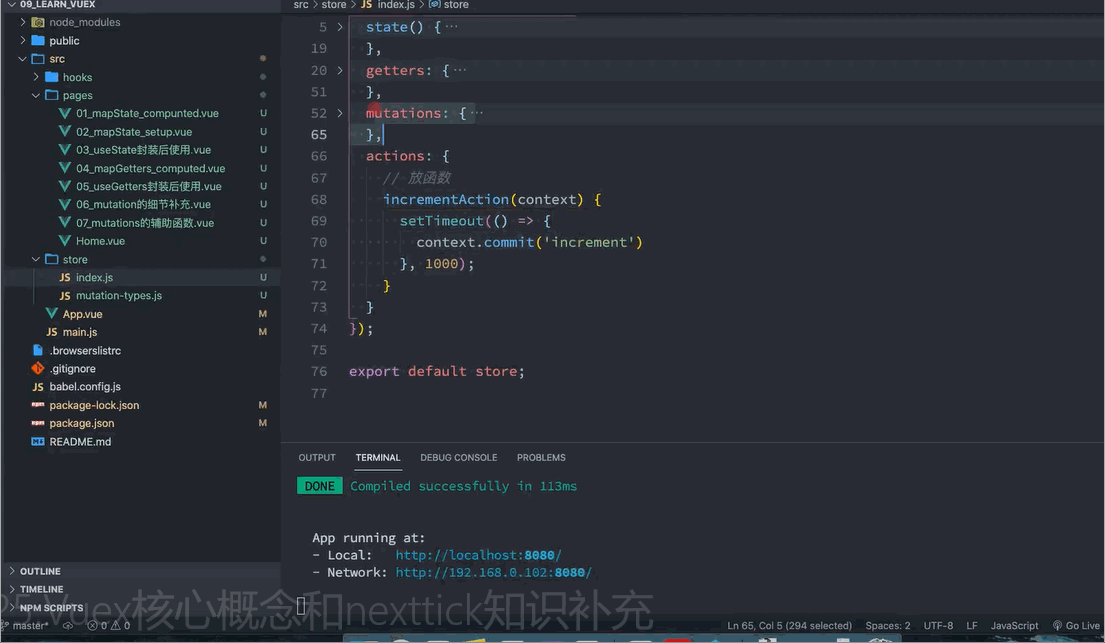Click the mutations fold chevron on line 52
Screen dimensions: 1105x643
(x=340, y=113)
